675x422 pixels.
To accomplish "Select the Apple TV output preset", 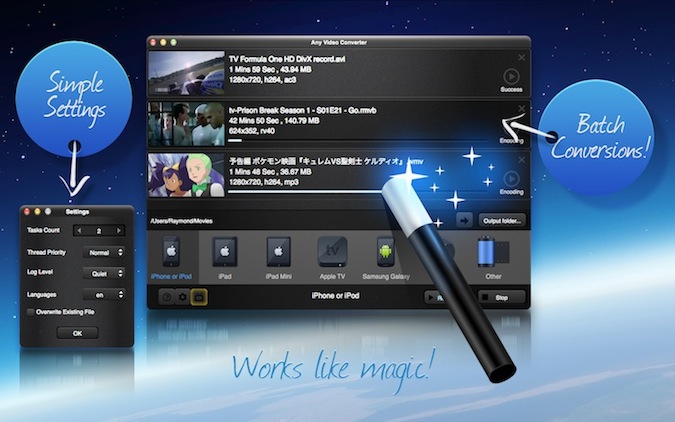I will (331, 252).
